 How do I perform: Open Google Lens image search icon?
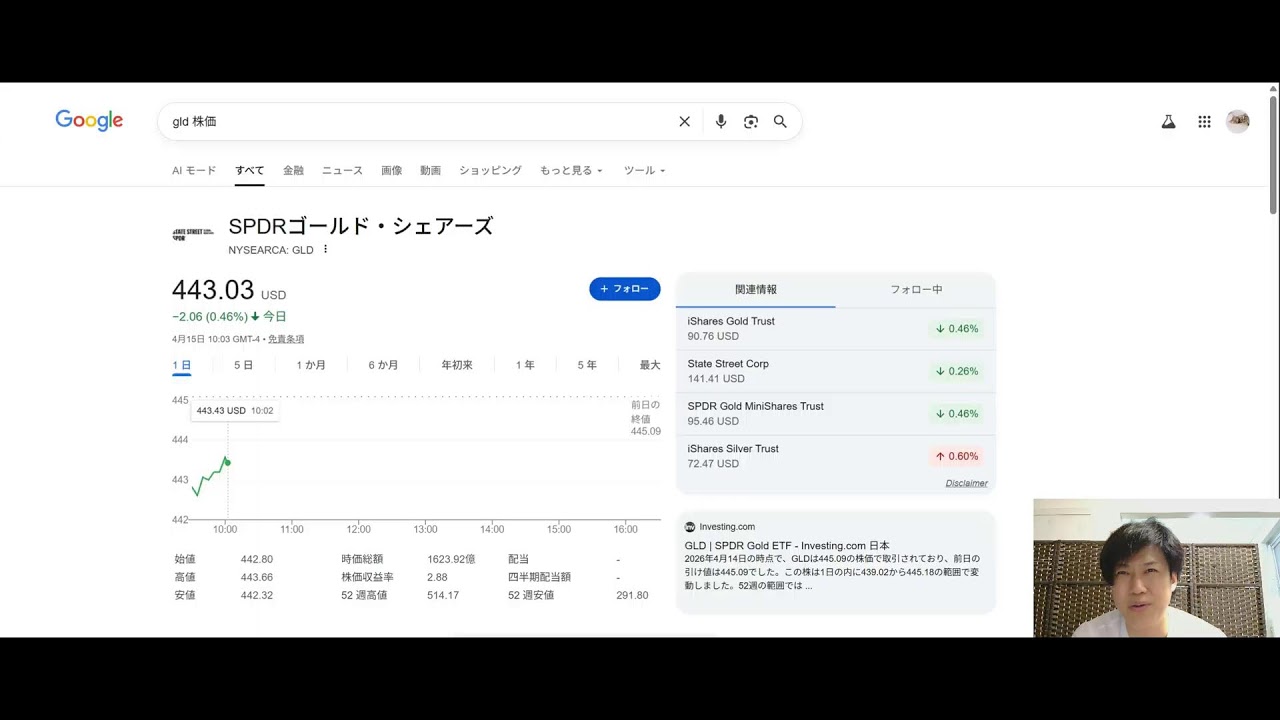tap(751, 122)
